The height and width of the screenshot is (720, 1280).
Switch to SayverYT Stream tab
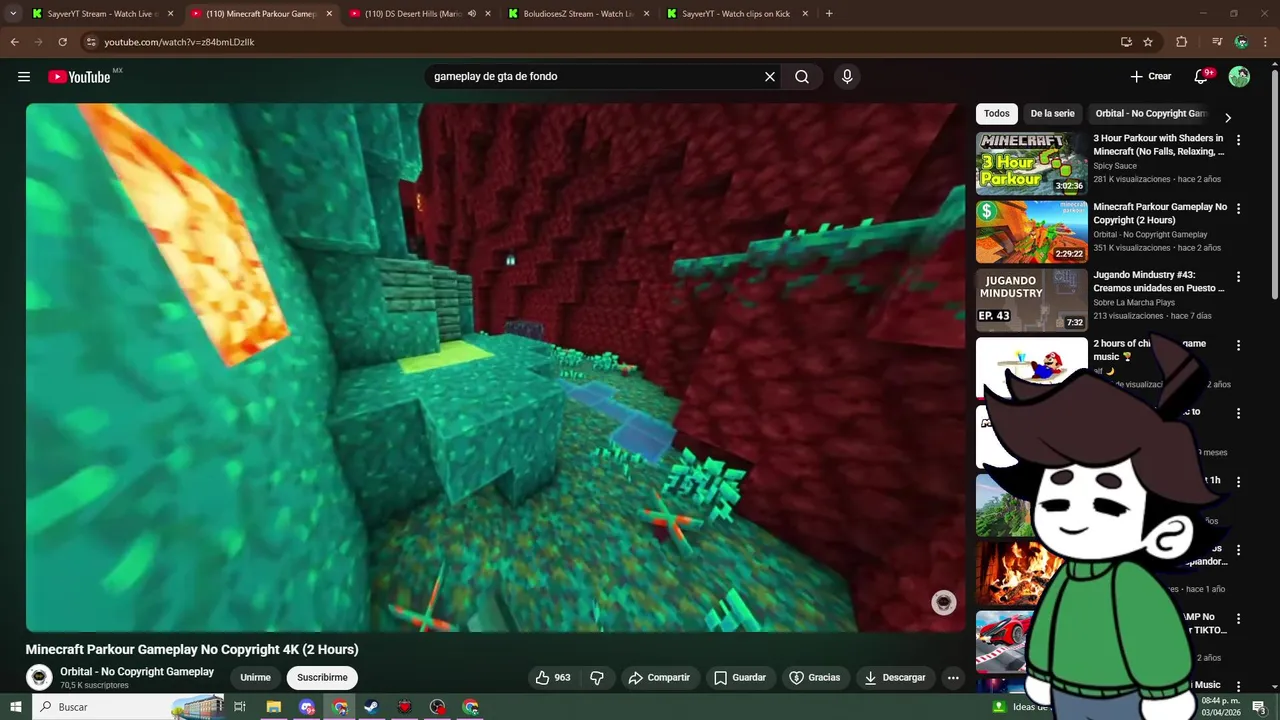point(102,14)
